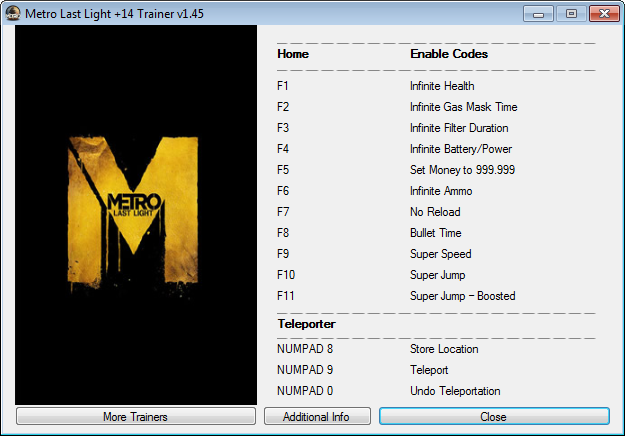
Task: Select the 'Bullet Time' label
Action: click(436, 233)
